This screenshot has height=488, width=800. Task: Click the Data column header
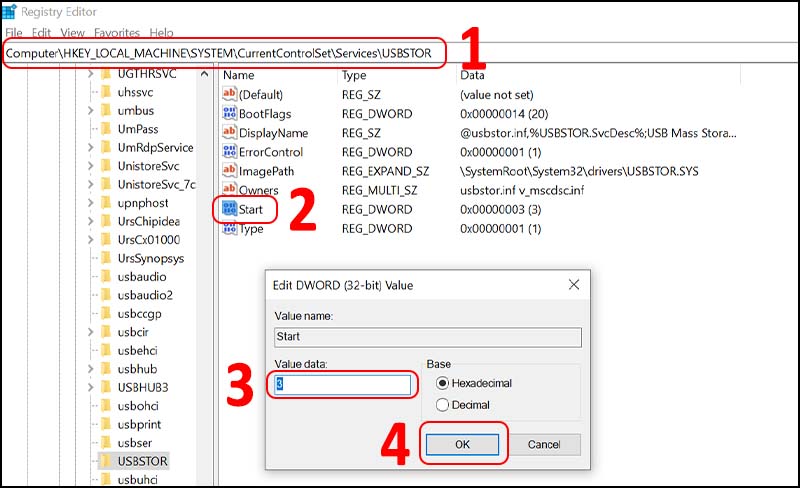click(x=472, y=75)
